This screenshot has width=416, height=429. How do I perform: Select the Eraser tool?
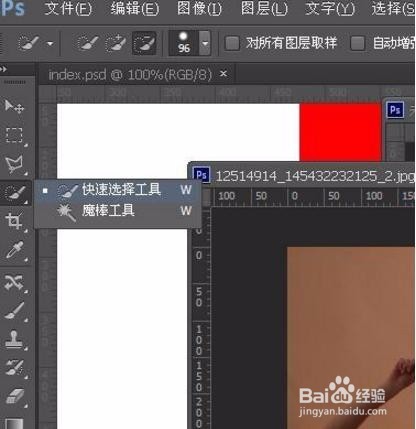[14, 396]
